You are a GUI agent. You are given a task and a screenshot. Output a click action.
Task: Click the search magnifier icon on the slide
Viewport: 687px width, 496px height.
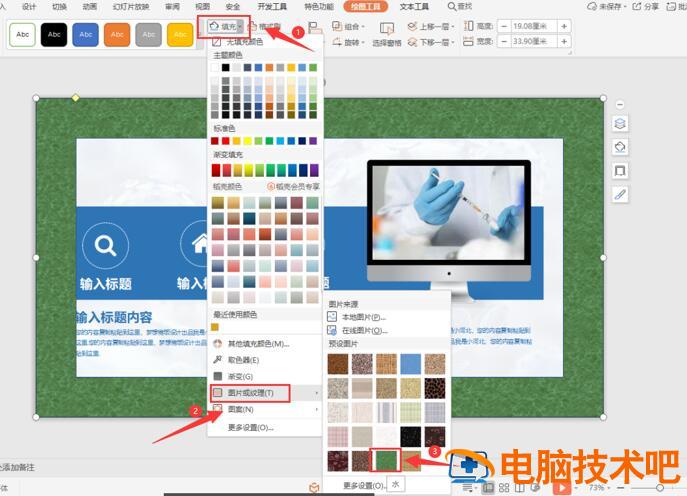pos(105,245)
